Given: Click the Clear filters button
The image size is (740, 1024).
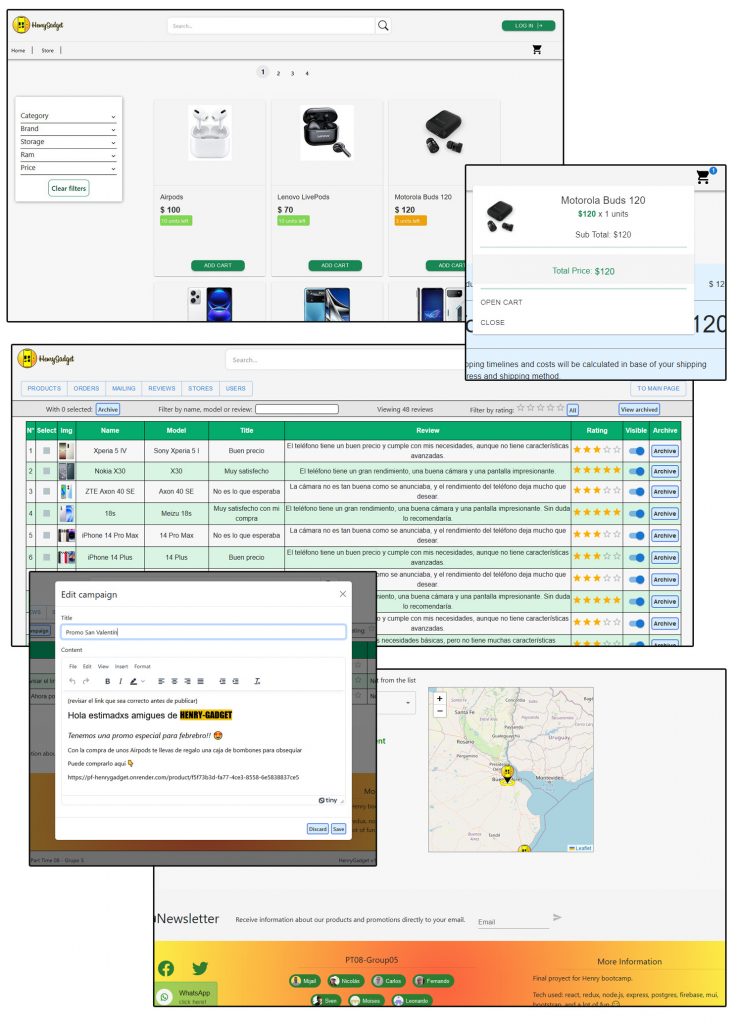Looking at the screenshot, I should click(68, 188).
